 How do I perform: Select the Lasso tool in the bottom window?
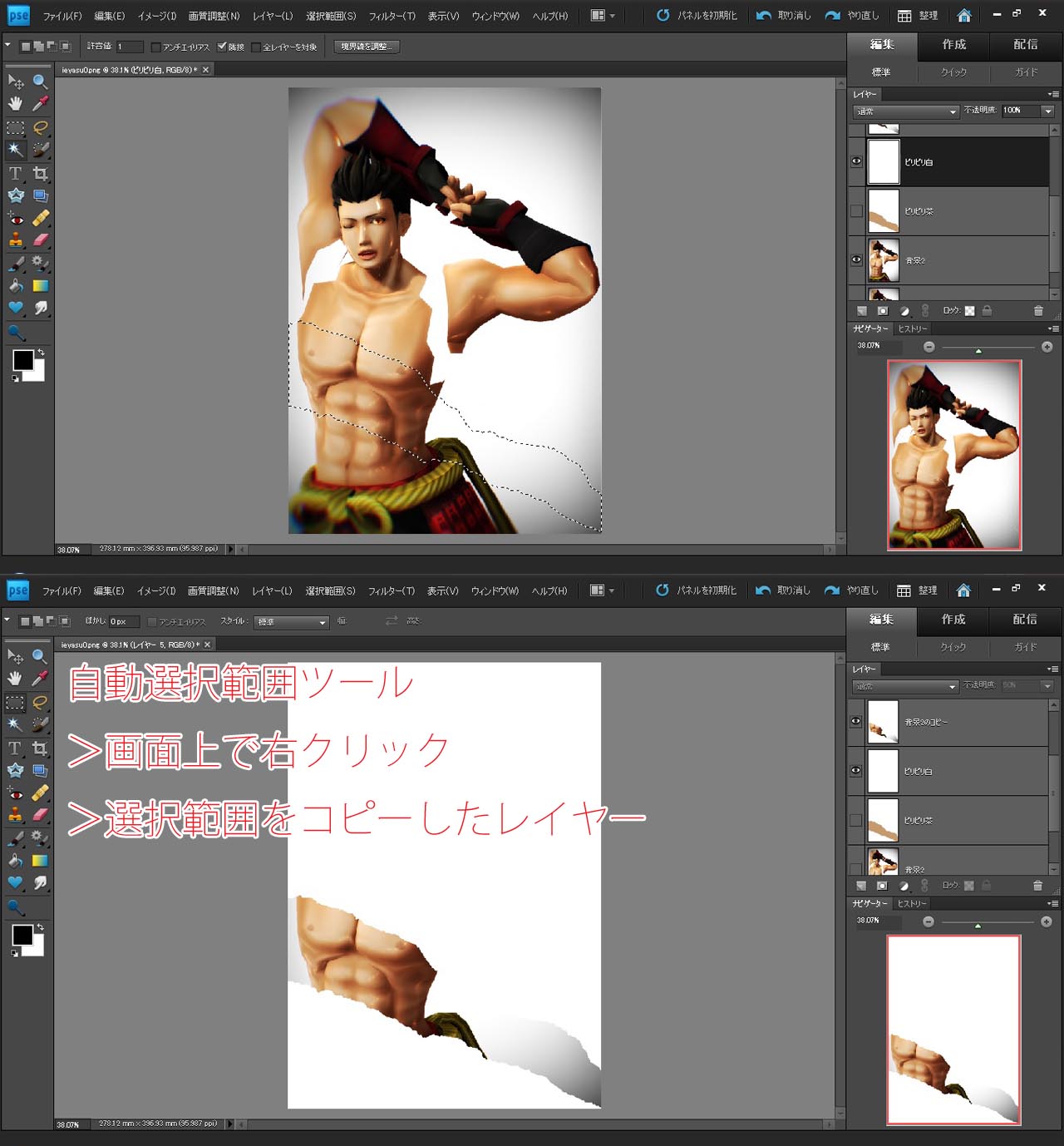pyautogui.click(x=39, y=702)
